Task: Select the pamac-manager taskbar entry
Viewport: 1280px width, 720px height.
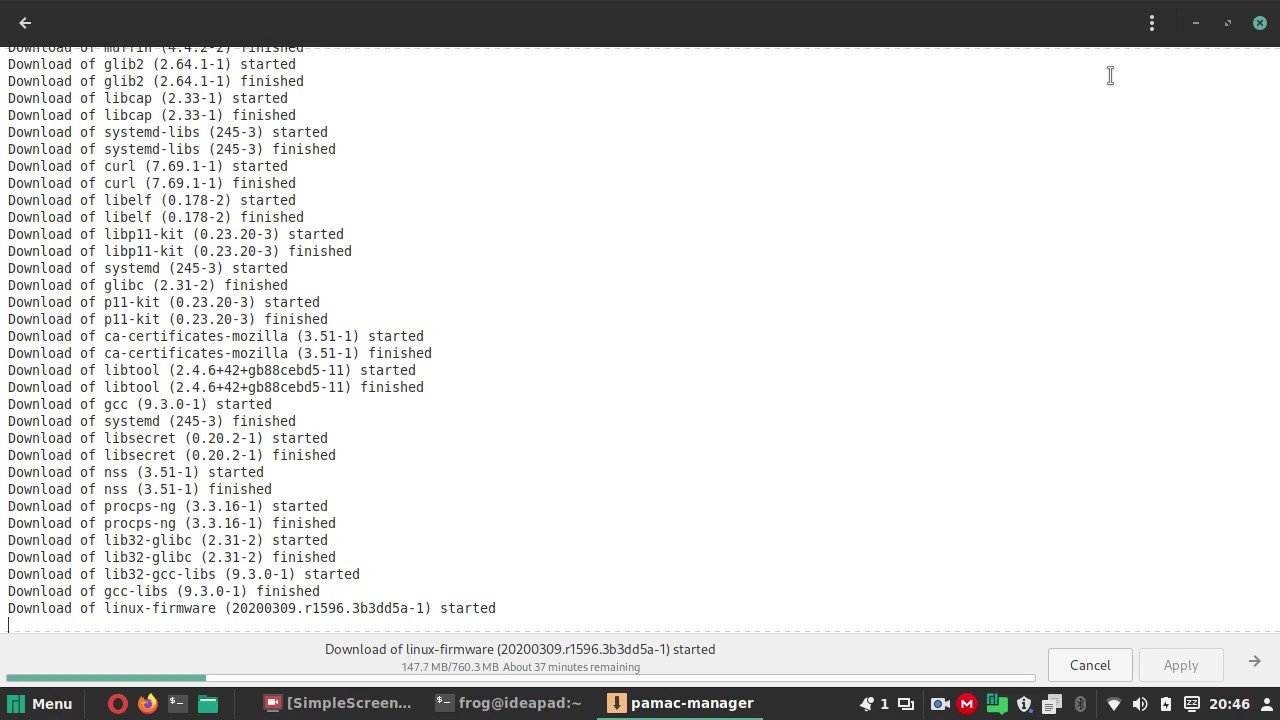Action: coord(680,703)
